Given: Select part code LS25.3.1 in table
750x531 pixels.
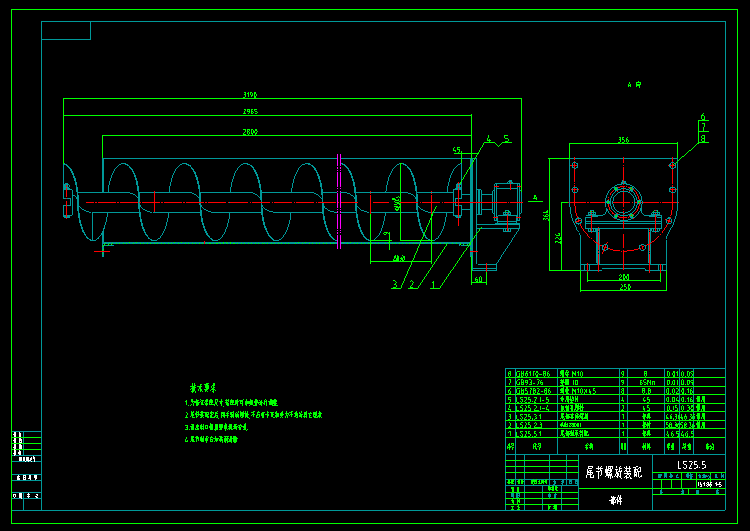Looking at the screenshot, I should (529, 417).
